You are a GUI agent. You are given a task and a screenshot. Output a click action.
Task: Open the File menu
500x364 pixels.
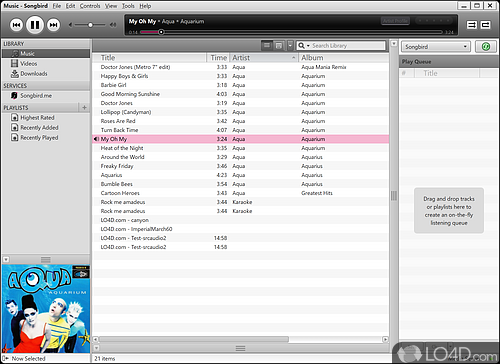coord(57,6)
